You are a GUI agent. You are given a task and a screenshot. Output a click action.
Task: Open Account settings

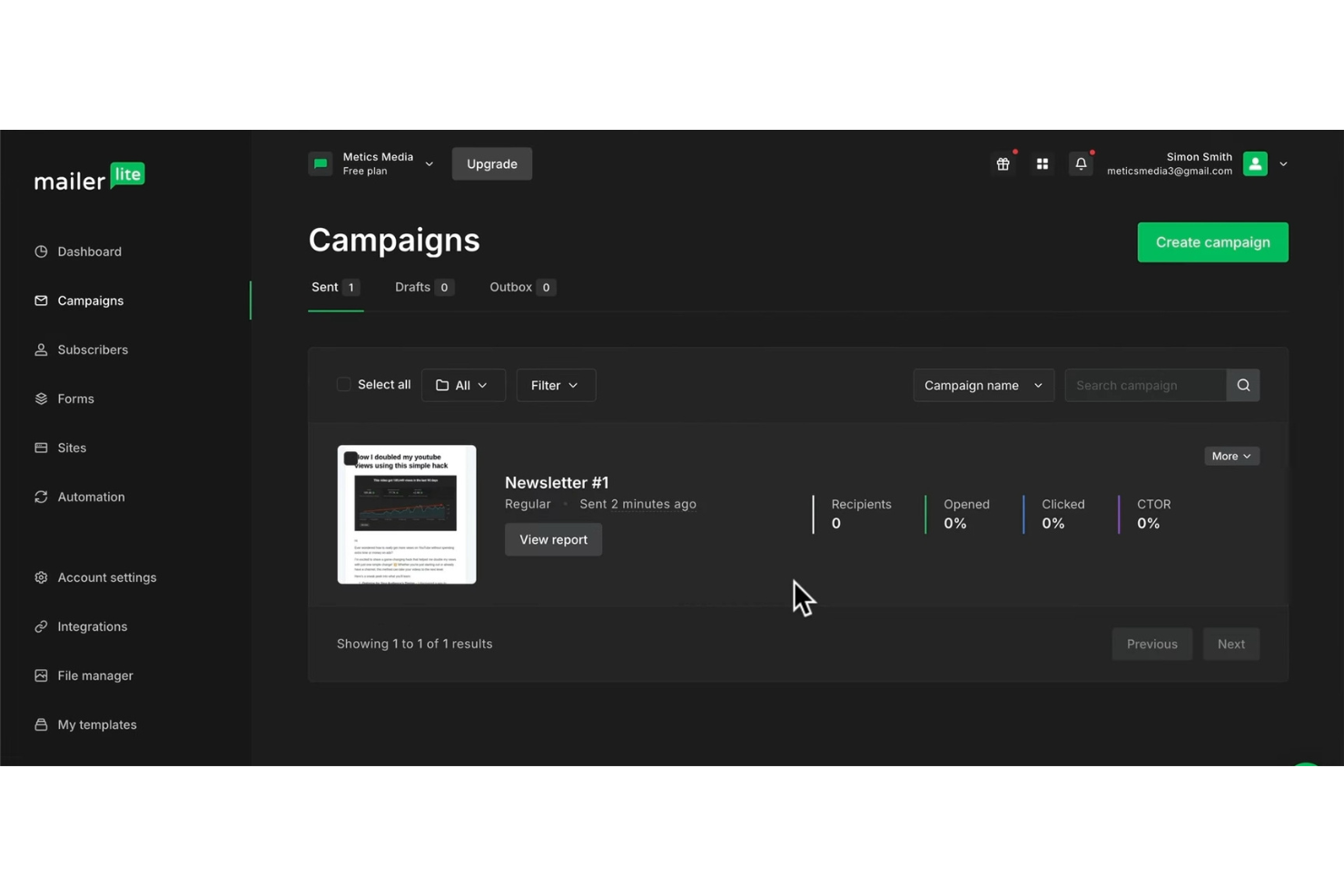coord(106,577)
